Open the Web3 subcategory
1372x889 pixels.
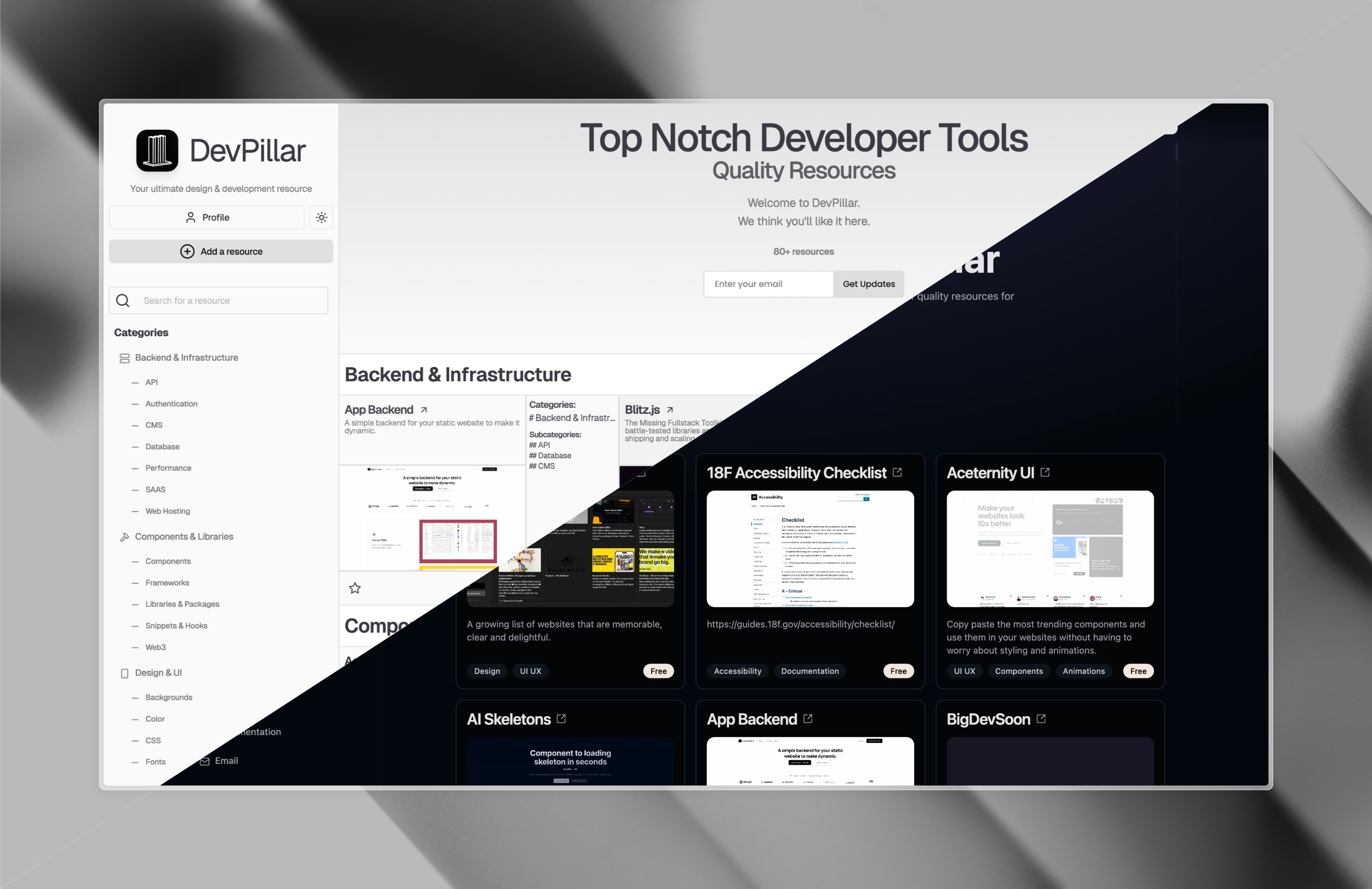pyautogui.click(x=156, y=648)
